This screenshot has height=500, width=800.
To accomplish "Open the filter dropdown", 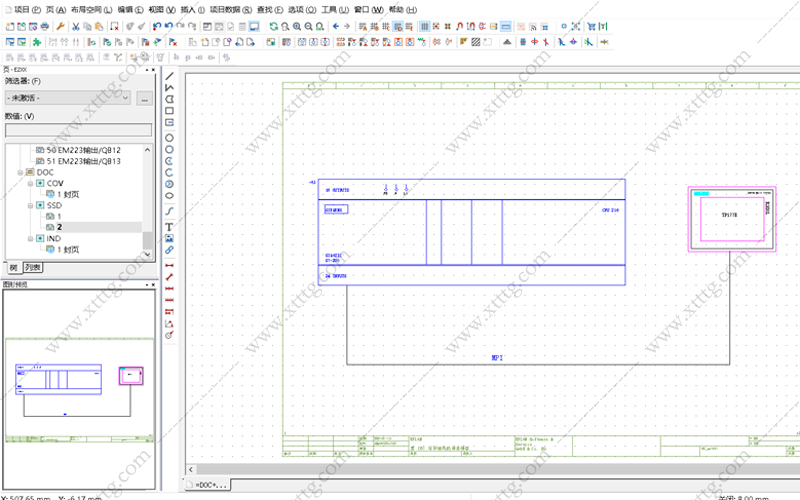I will (x=68, y=97).
